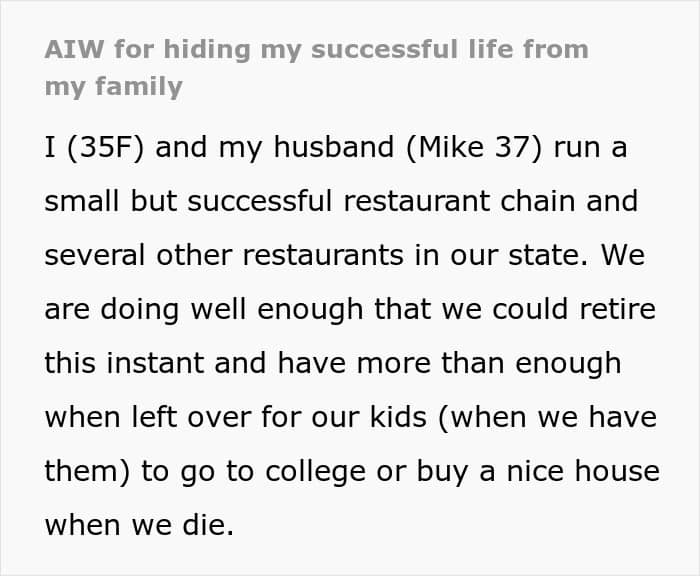Click the word 'restaurants' in the third line

click(x=323, y=255)
